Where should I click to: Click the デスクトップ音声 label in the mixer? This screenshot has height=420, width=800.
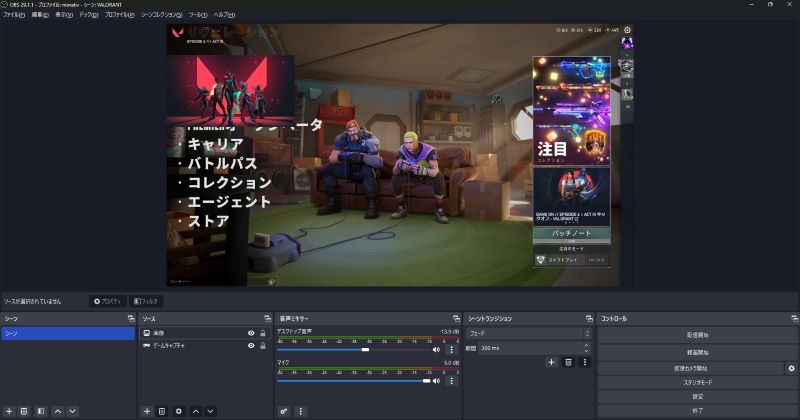coord(294,332)
